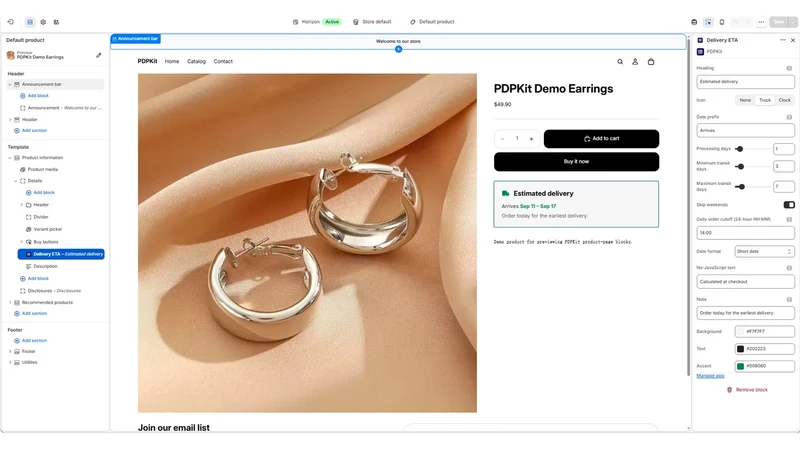Open the Default product template selector
Screen dimensions: 800x450
pyautogui.click(x=432, y=22)
